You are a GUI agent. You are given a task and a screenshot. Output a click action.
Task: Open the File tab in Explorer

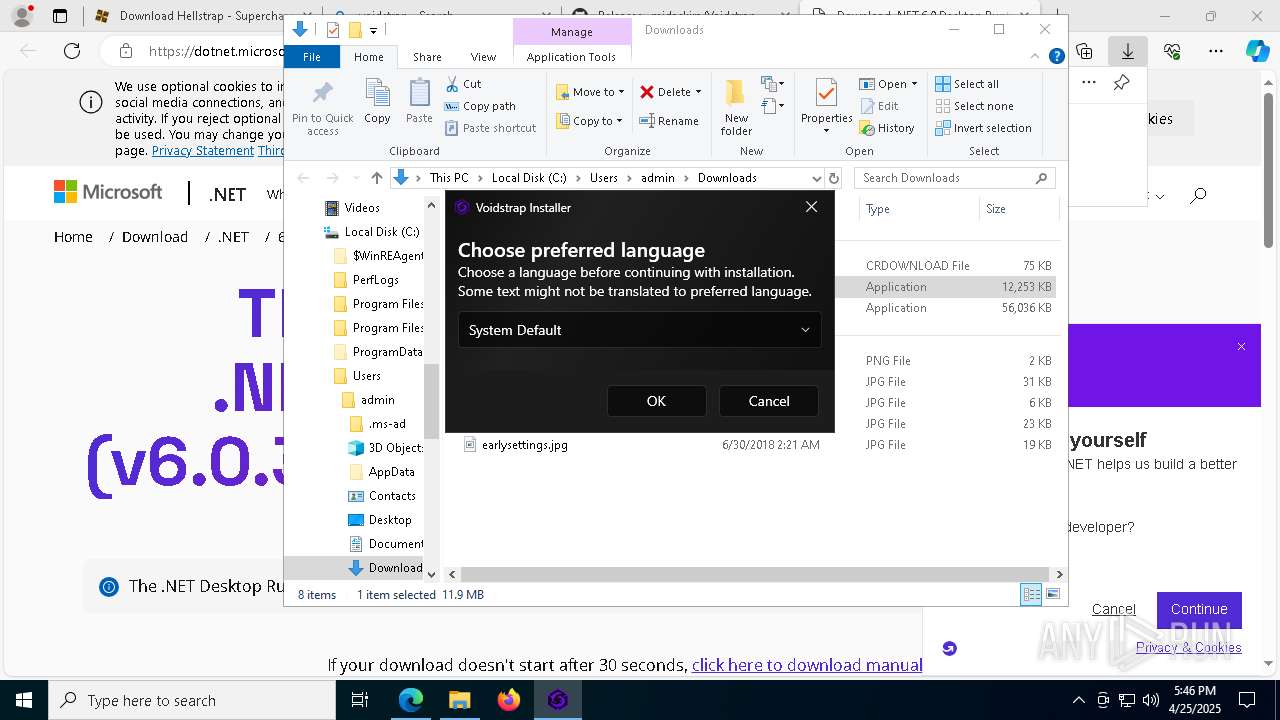[x=312, y=57]
